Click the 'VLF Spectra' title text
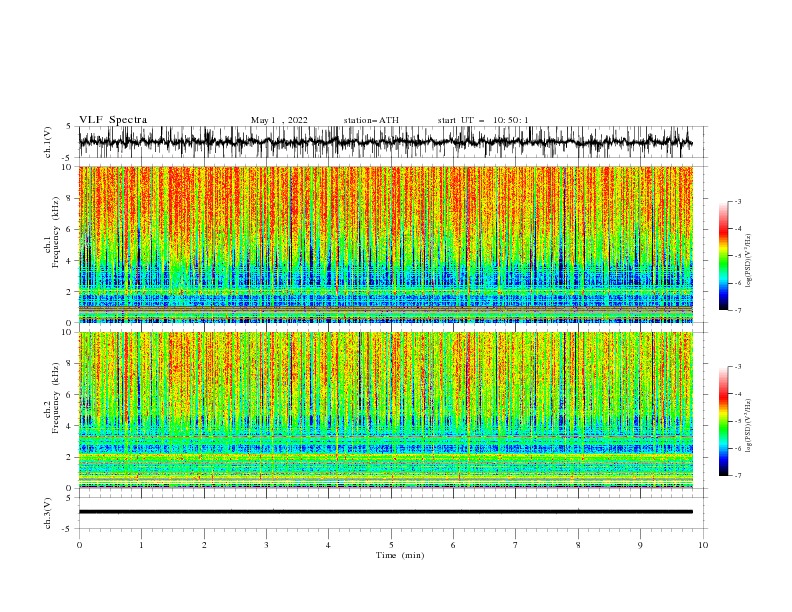792x612 pixels. pyautogui.click(x=113, y=120)
